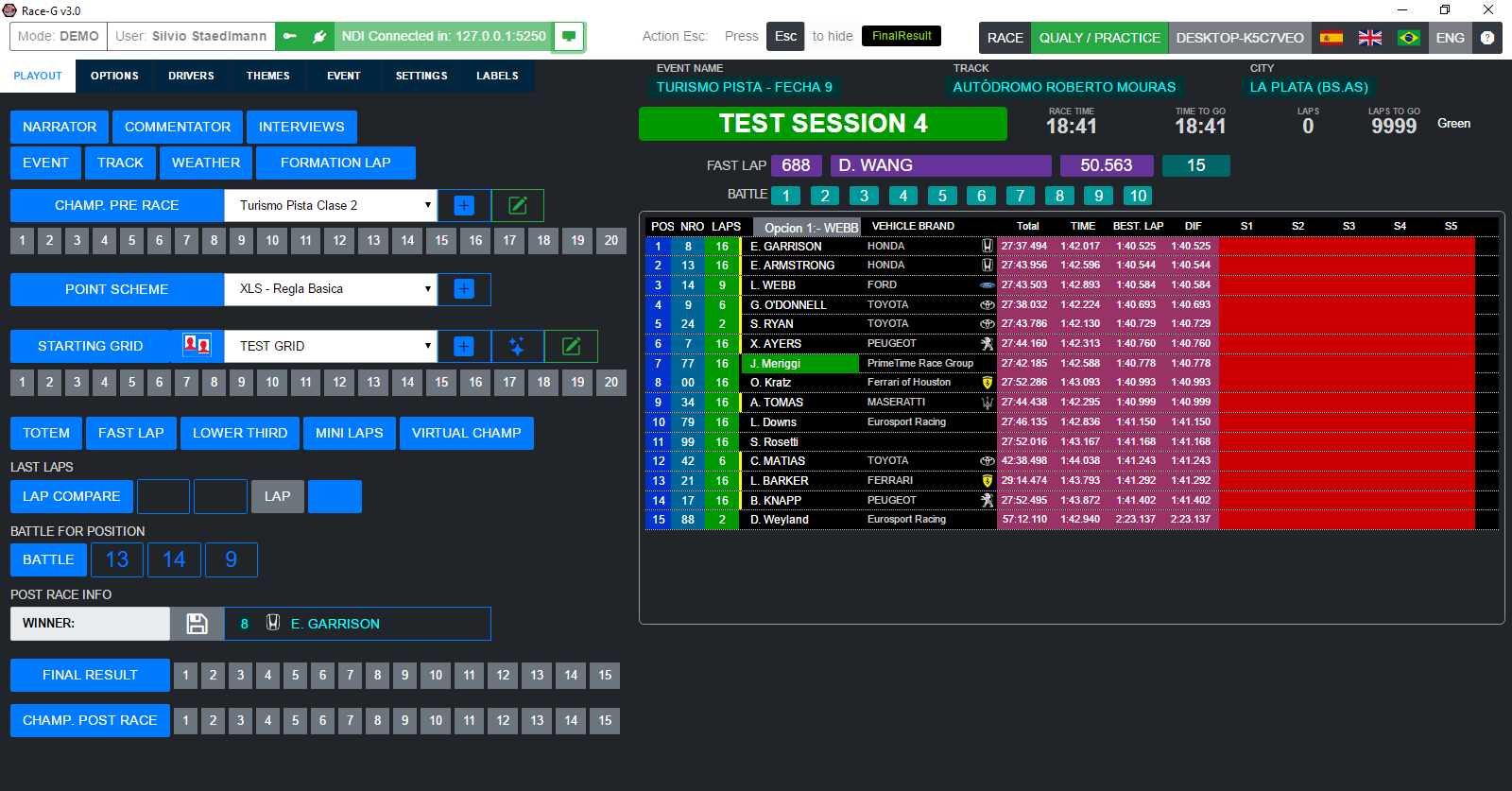The width and height of the screenshot is (1512, 791).
Task: Click the save icon next to WINNER
Action: (x=197, y=624)
